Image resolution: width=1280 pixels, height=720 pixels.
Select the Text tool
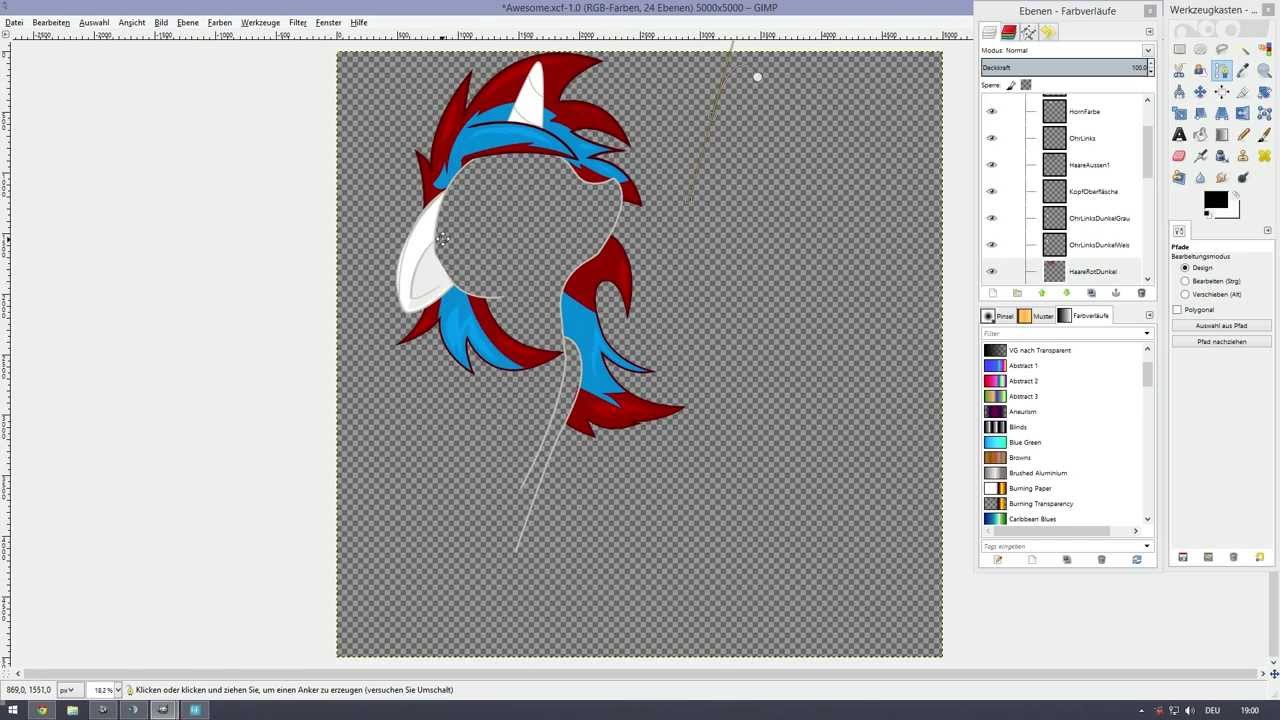[1179, 134]
